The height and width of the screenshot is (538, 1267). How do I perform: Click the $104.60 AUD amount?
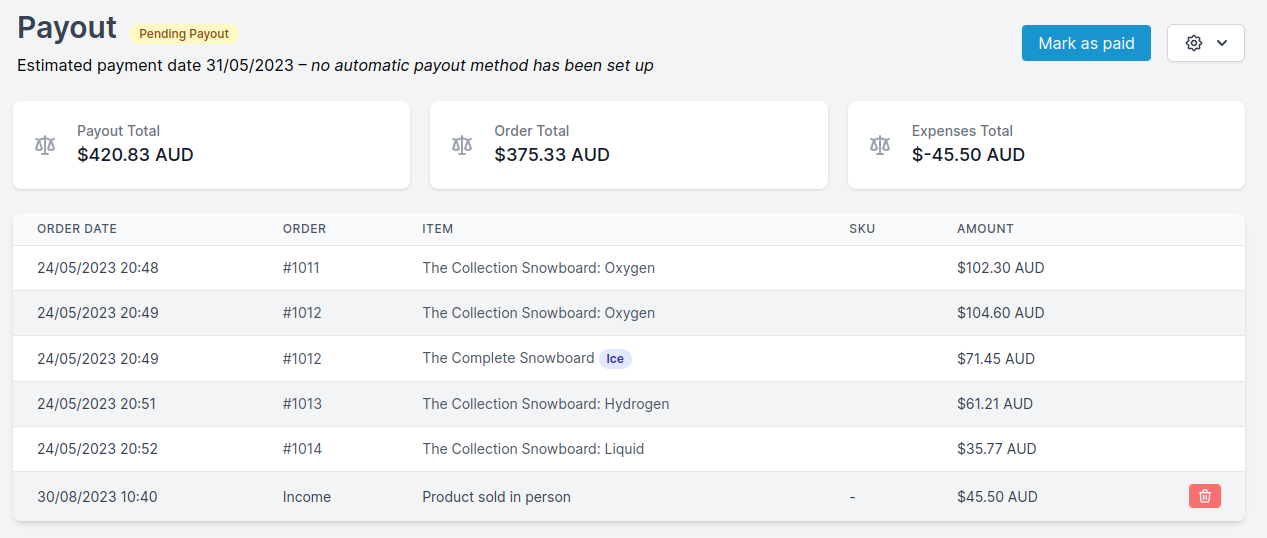[1001, 313]
